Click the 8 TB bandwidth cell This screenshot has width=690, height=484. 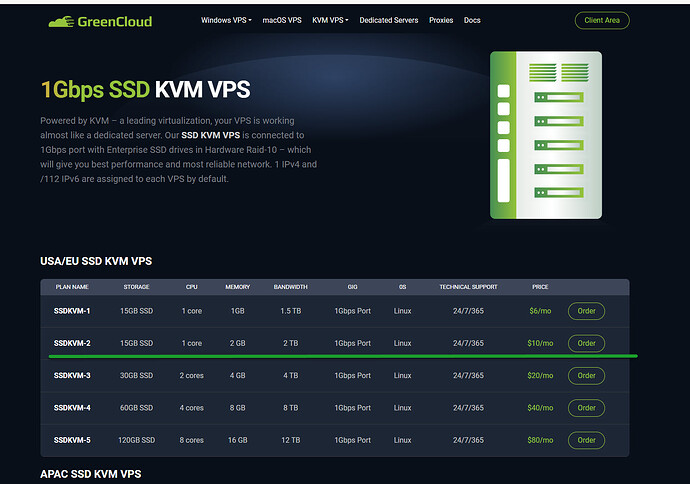(x=290, y=408)
